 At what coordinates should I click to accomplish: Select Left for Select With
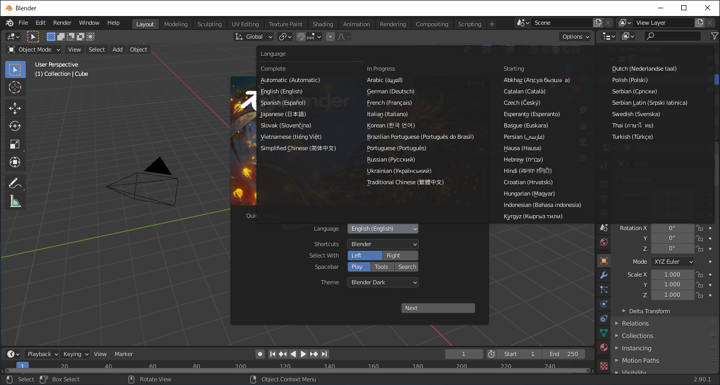365,255
